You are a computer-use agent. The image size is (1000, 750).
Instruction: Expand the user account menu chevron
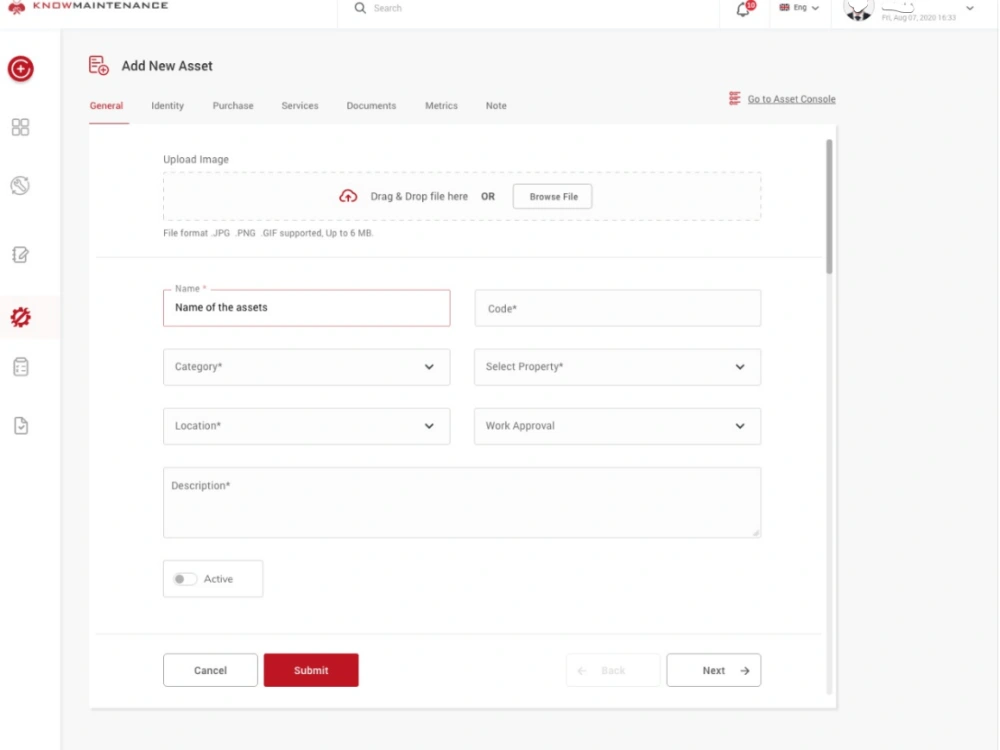(x=970, y=8)
